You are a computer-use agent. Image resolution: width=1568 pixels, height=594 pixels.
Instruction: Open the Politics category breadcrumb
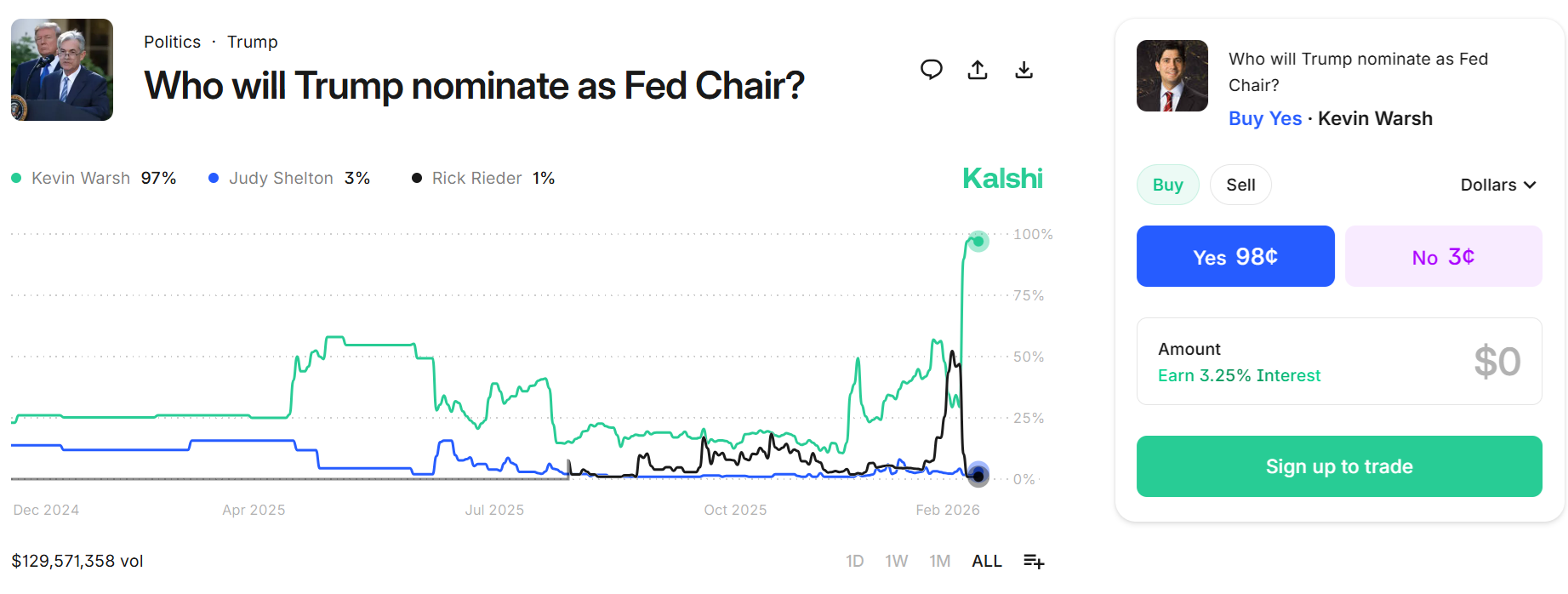172,41
